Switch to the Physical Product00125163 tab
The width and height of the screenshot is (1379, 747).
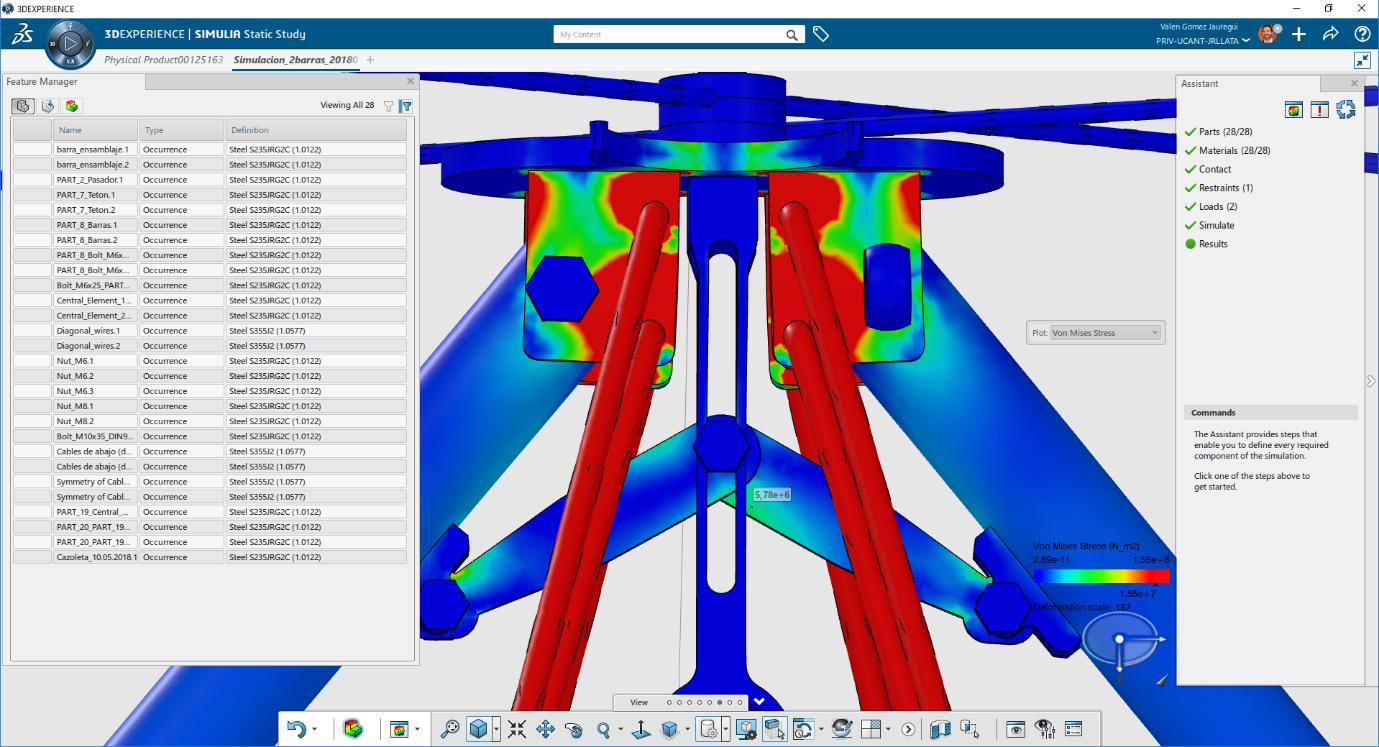164,60
